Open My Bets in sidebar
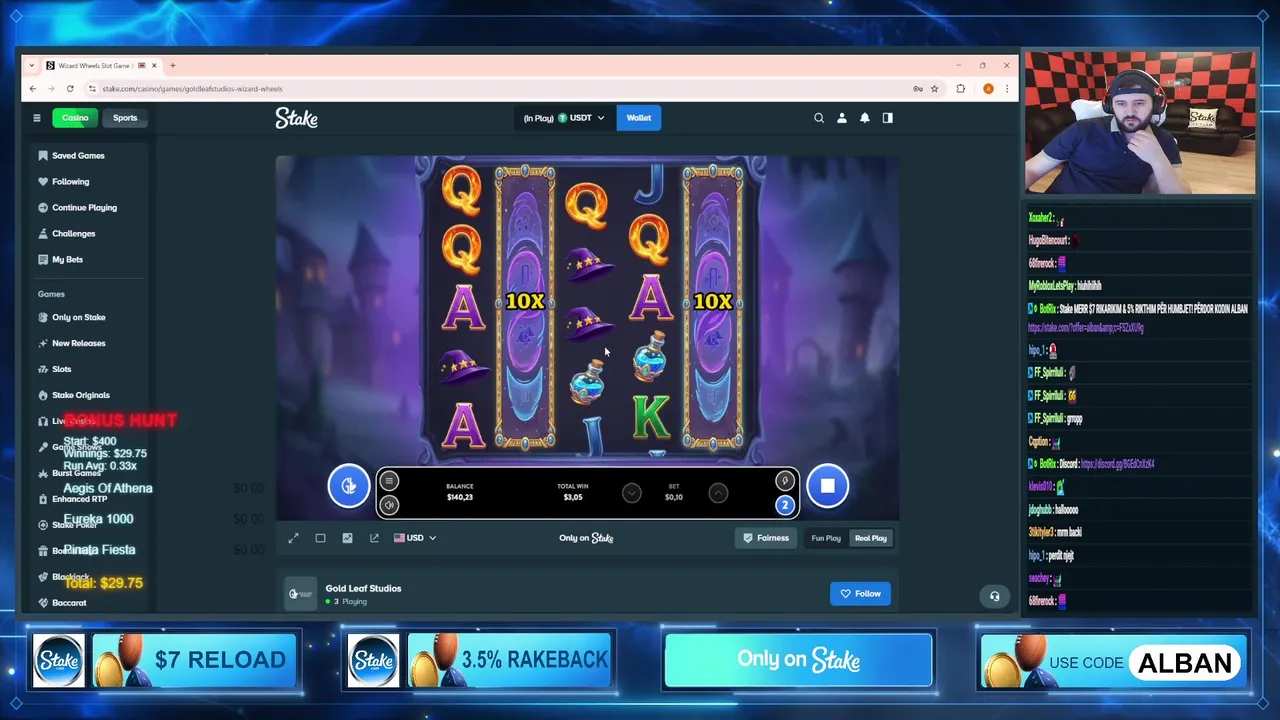Screen dimensions: 1280x720 [67, 260]
